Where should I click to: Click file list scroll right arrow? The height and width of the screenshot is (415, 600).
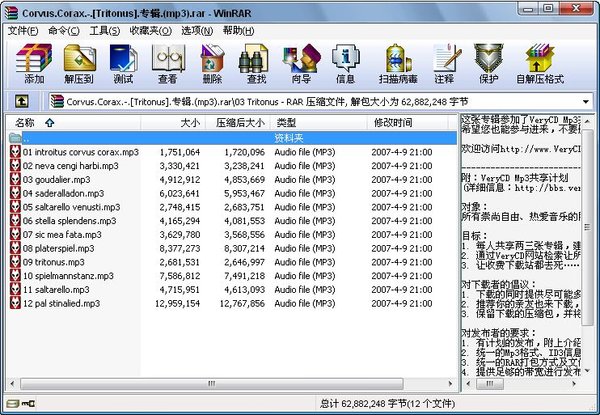[x=450, y=384]
